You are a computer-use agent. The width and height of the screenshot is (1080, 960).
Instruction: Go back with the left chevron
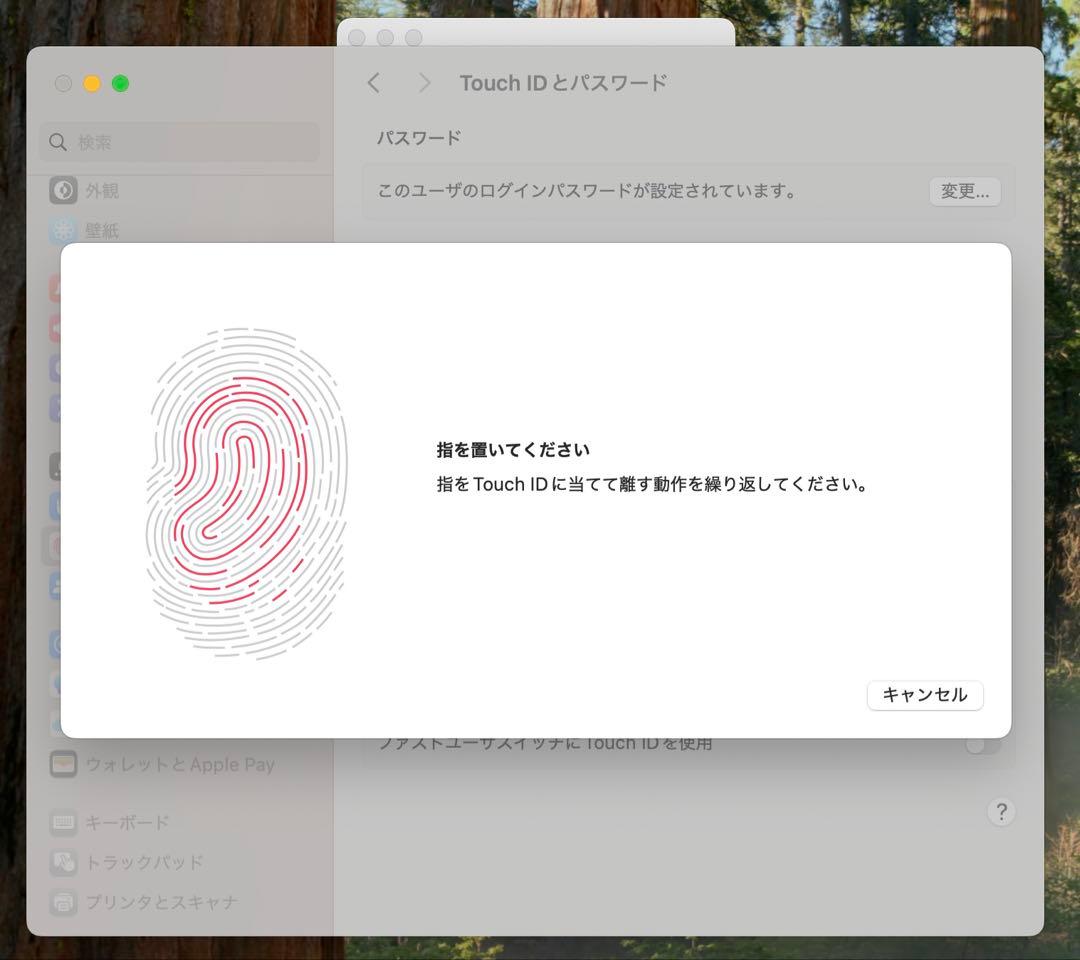(374, 83)
